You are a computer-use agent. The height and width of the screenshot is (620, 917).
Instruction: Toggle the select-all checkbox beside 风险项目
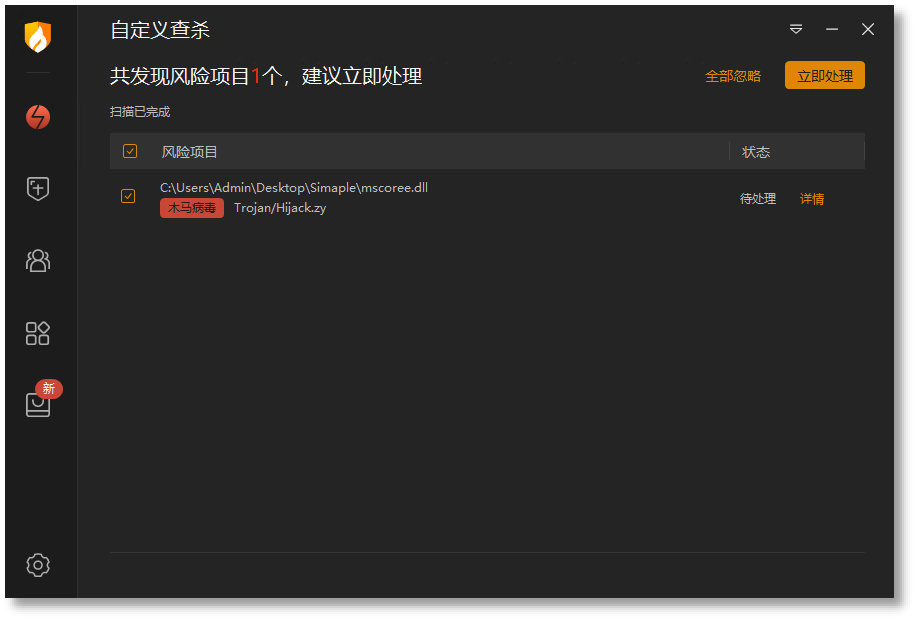click(x=130, y=151)
